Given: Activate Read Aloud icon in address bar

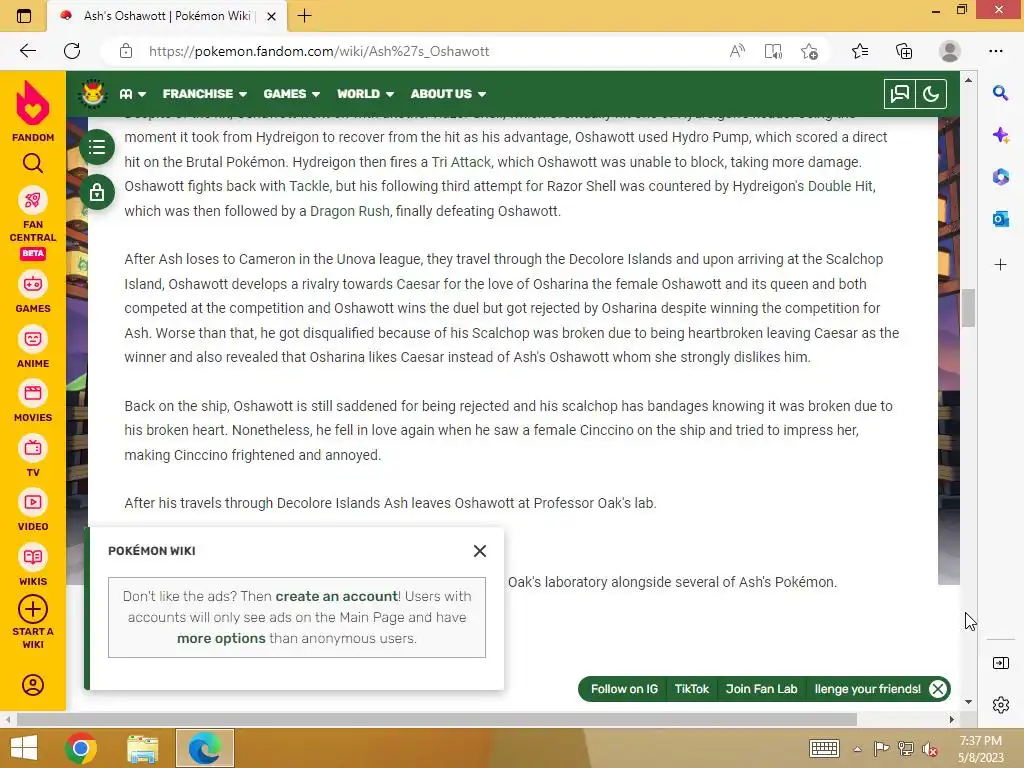Looking at the screenshot, I should coord(737,51).
